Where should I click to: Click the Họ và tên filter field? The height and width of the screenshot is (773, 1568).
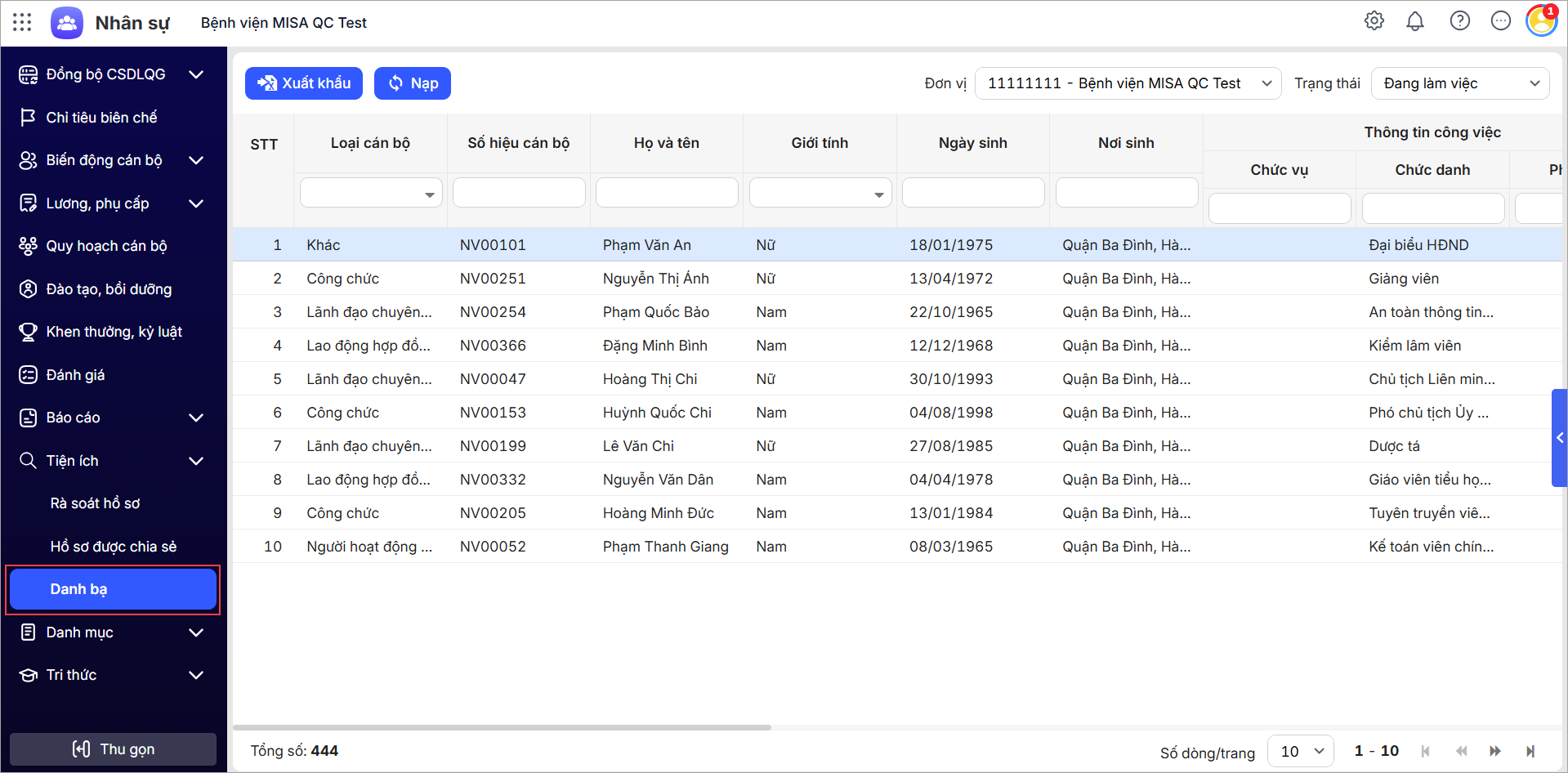(x=667, y=193)
